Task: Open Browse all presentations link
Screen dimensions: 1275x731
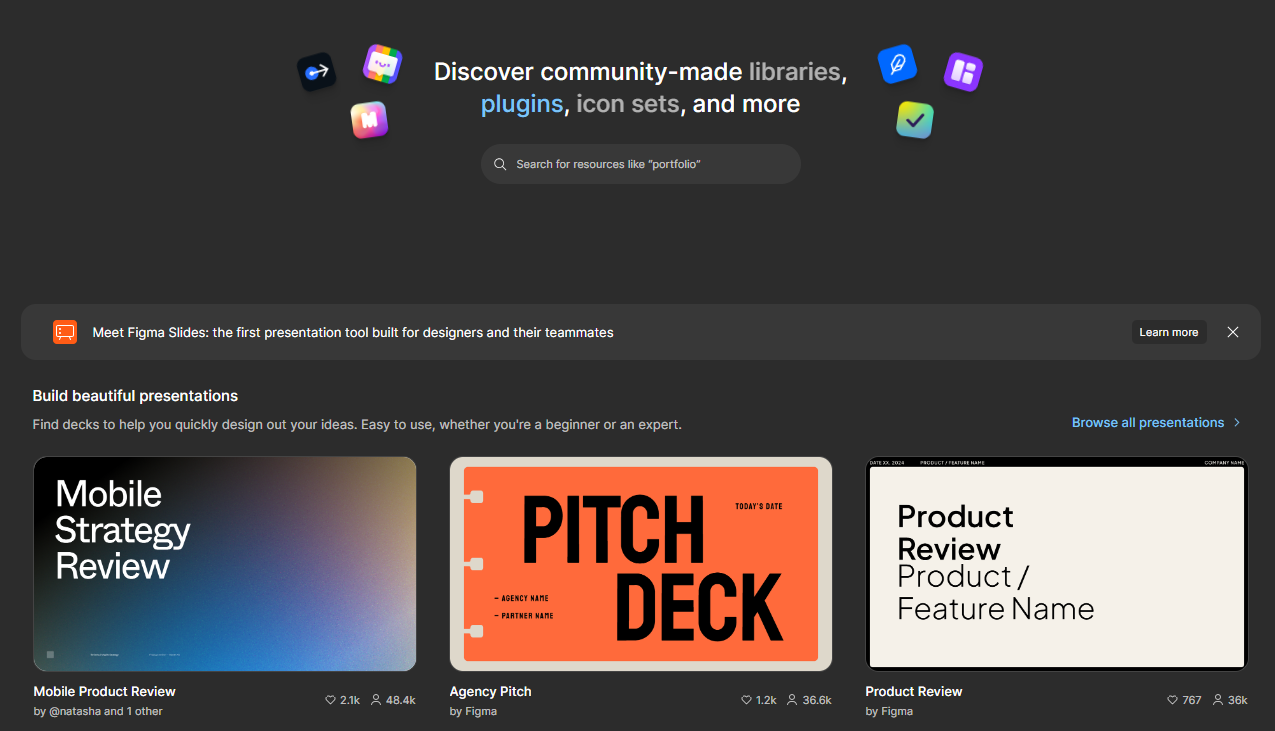Action: [1148, 422]
